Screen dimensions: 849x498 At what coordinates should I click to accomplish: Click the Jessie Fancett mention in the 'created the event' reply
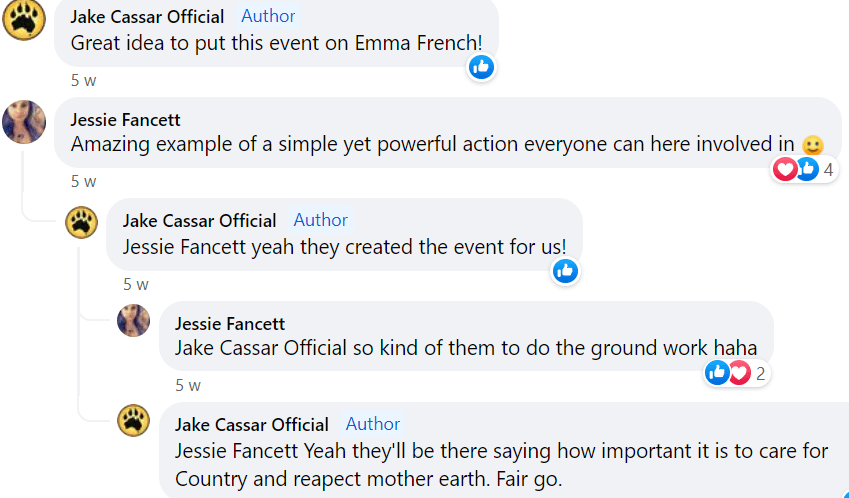coord(180,247)
